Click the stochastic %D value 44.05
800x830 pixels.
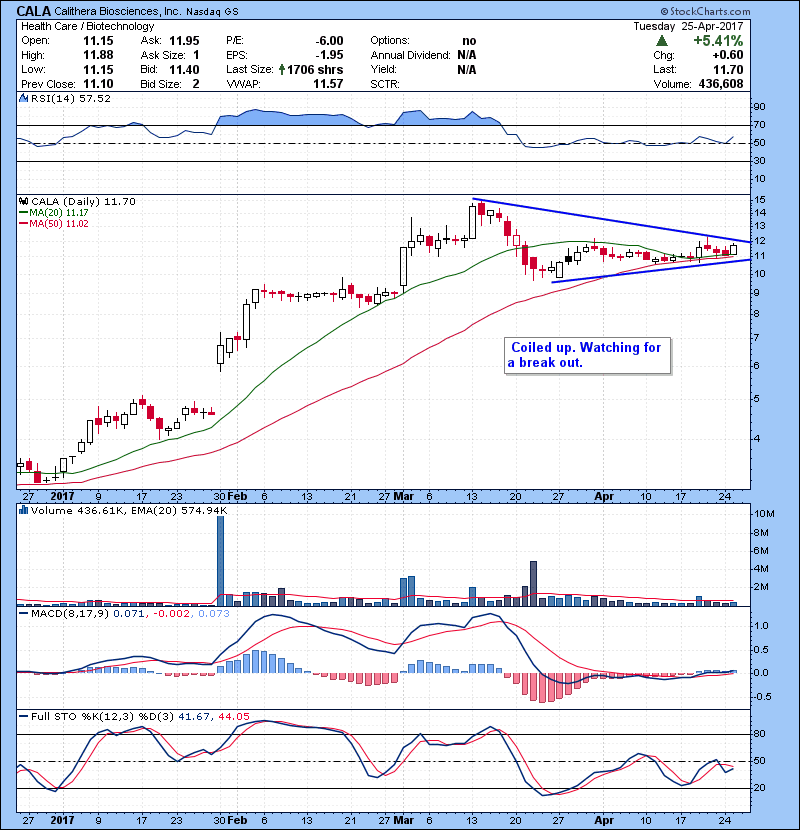click(233, 717)
